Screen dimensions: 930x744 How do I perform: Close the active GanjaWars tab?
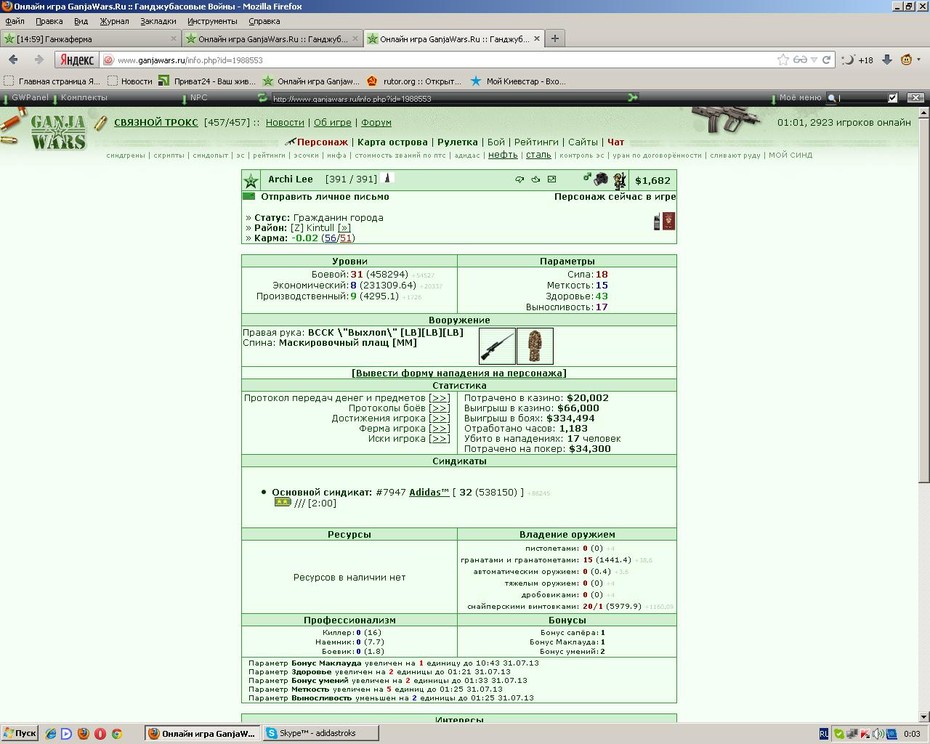536,39
